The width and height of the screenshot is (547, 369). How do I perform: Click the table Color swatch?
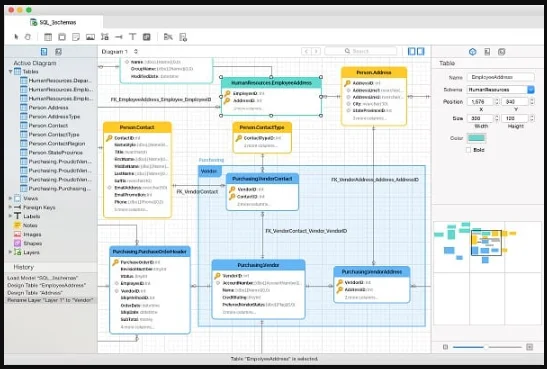[477, 138]
